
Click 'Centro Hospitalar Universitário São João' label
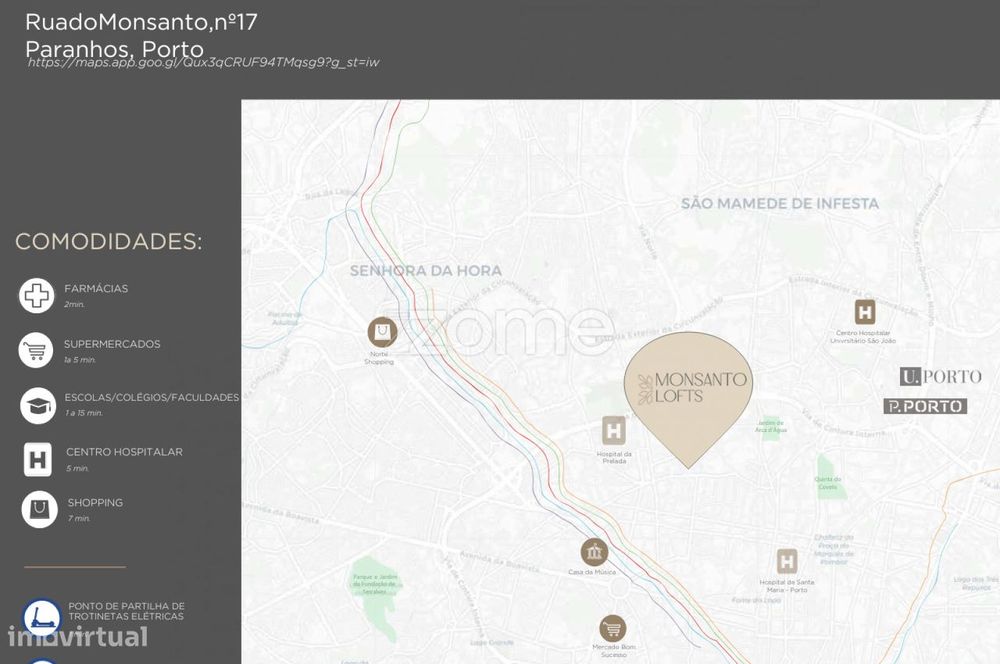(x=863, y=337)
